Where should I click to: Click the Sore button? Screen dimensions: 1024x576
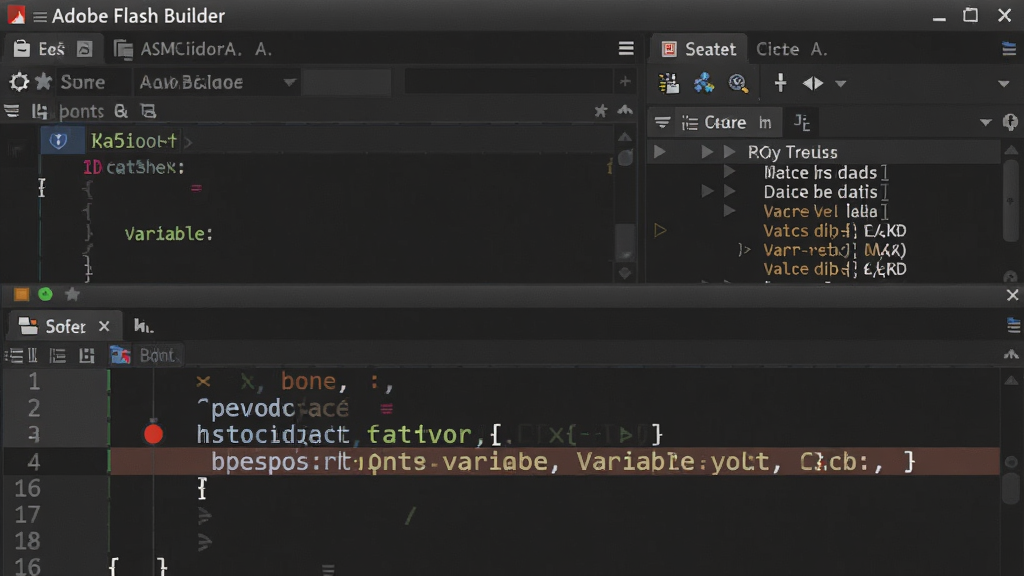point(83,82)
